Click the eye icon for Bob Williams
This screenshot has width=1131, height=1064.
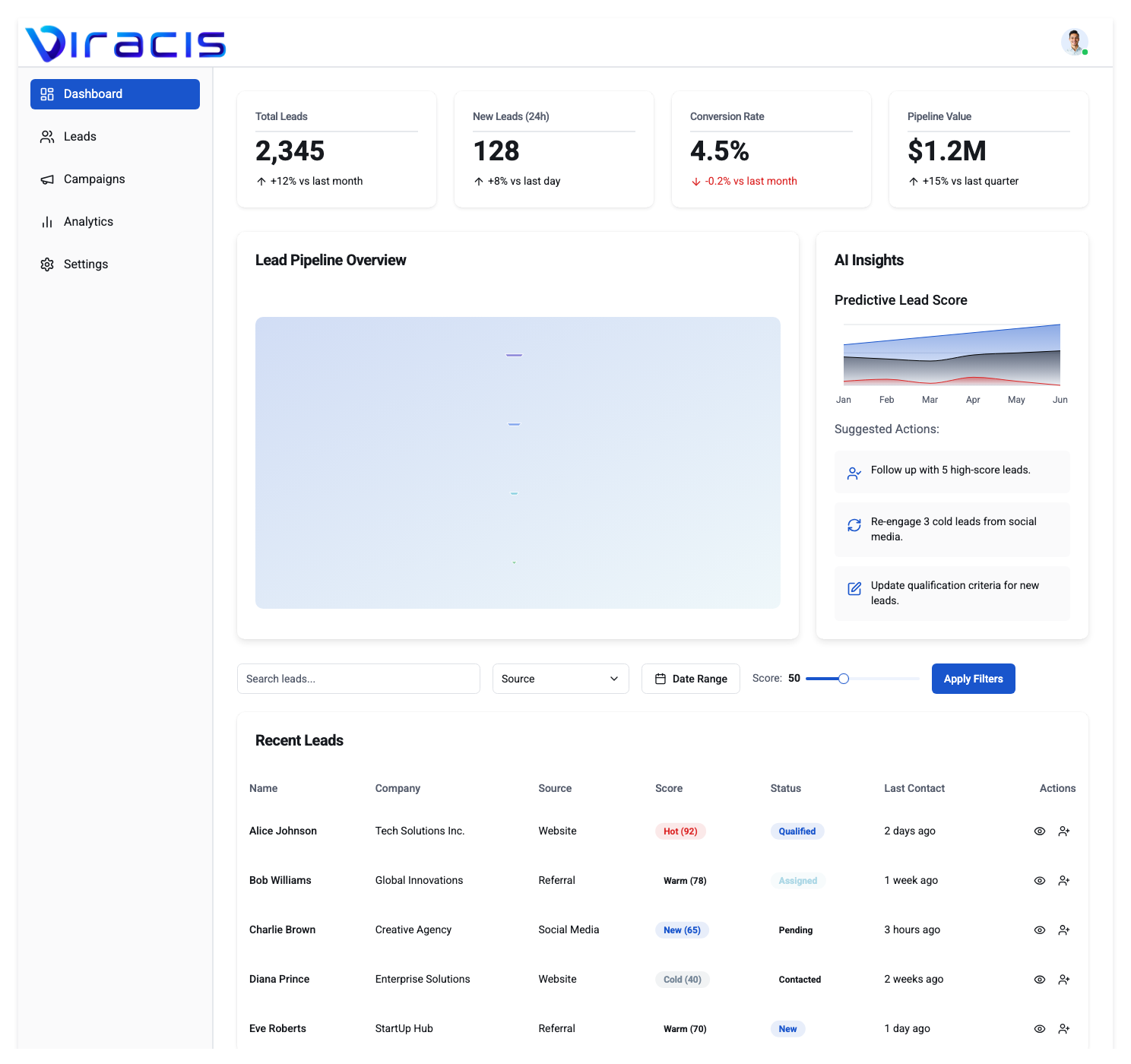point(1039,880)
